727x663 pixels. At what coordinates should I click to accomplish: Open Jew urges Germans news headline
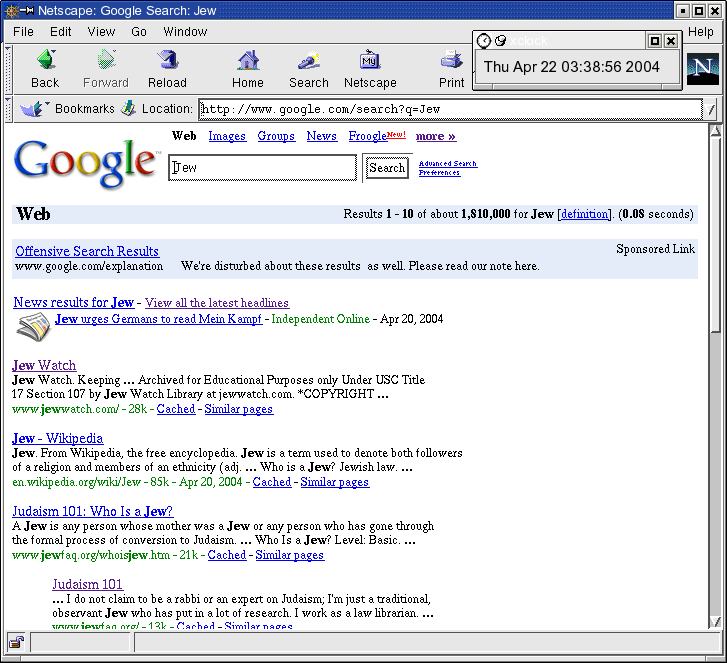(159, 319)
